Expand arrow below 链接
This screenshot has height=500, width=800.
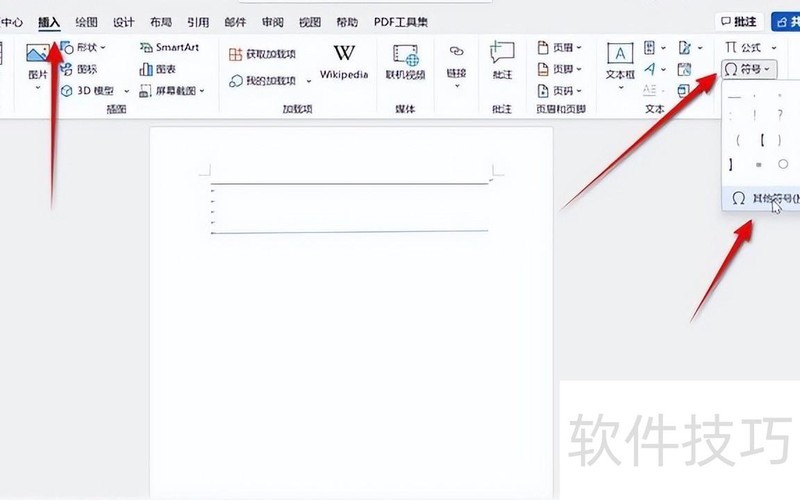457,86
